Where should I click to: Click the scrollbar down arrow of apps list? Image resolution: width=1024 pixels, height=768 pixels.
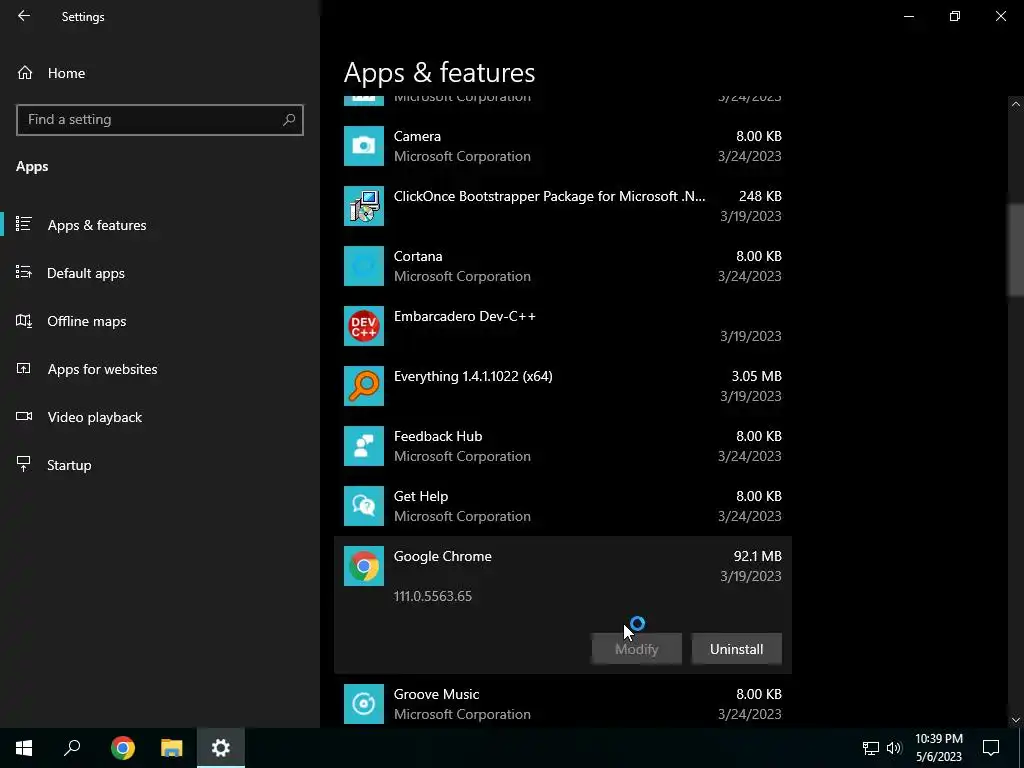point(1016,720)
